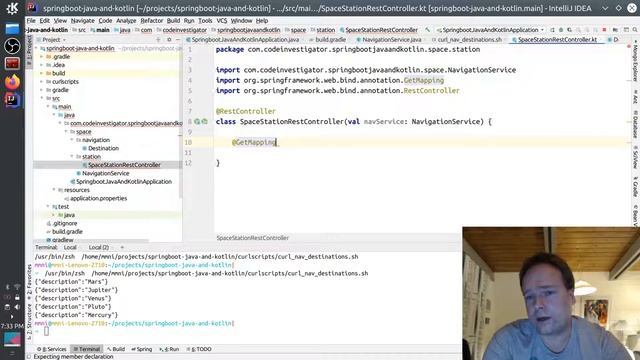The image size is (640, 360).
Task: Select Local (2) terminal tab
Action: pos(98,247)
